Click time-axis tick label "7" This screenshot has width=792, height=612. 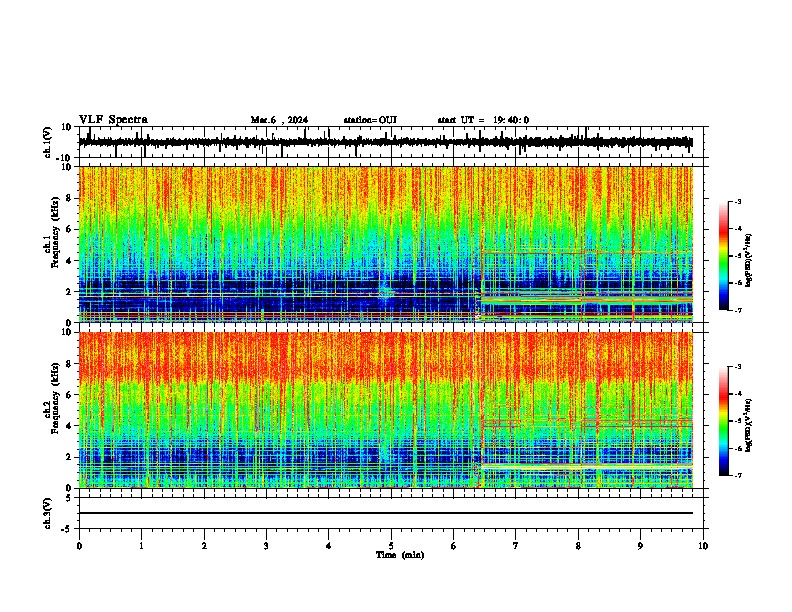pos(516,546)
